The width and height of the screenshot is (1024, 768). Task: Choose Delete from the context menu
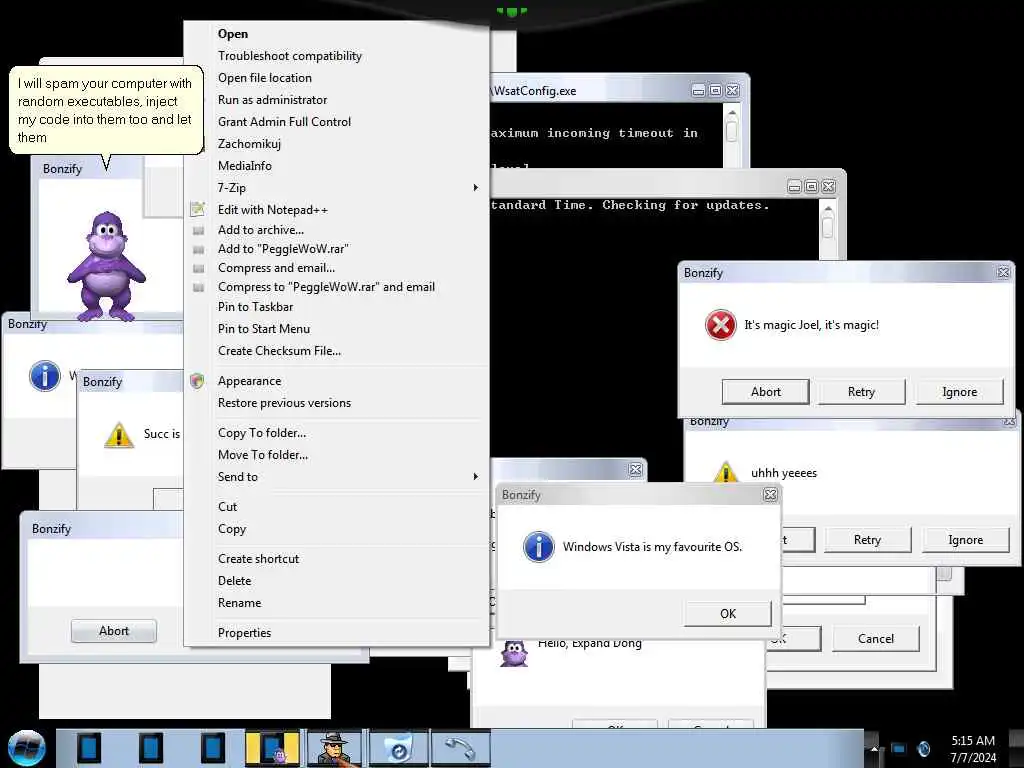(x=337, y=581)
